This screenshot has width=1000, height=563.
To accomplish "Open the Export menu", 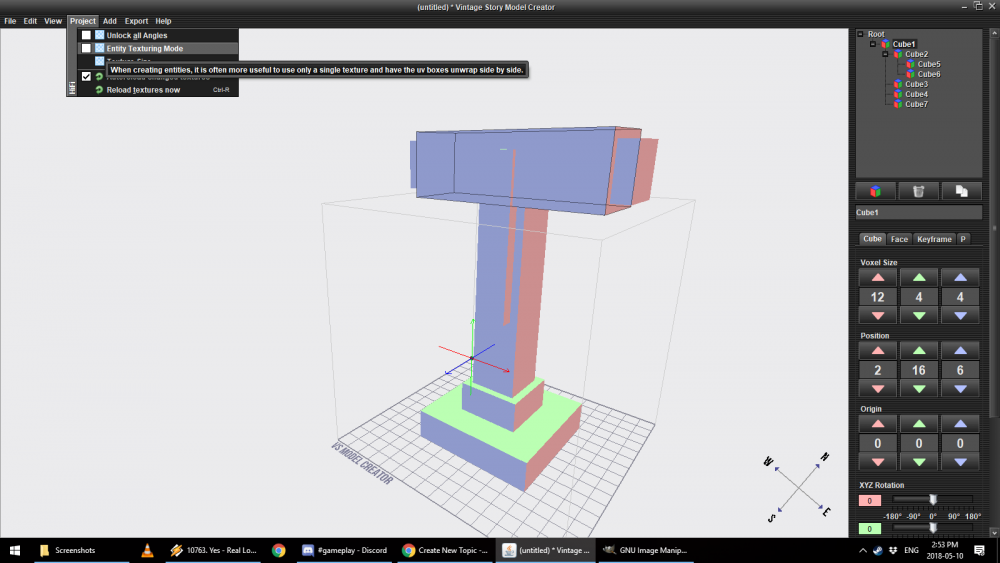I will click(x=136, y=21).
